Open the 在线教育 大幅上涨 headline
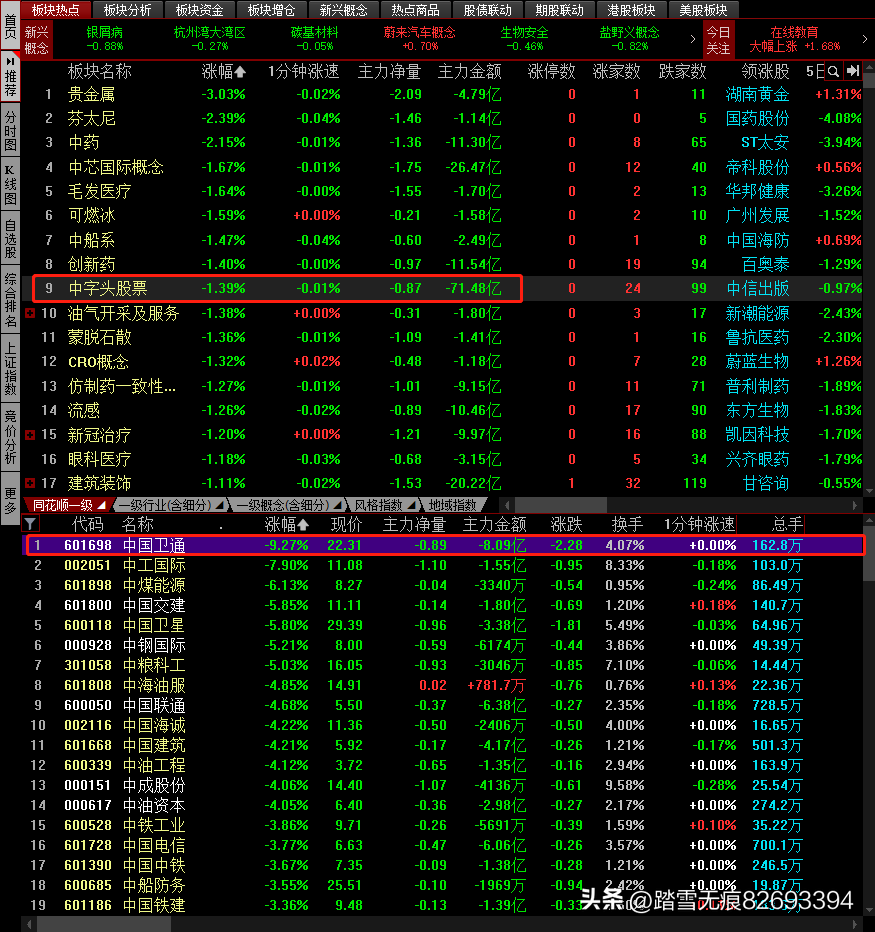875x932 pixels. [x=794, y=39]
